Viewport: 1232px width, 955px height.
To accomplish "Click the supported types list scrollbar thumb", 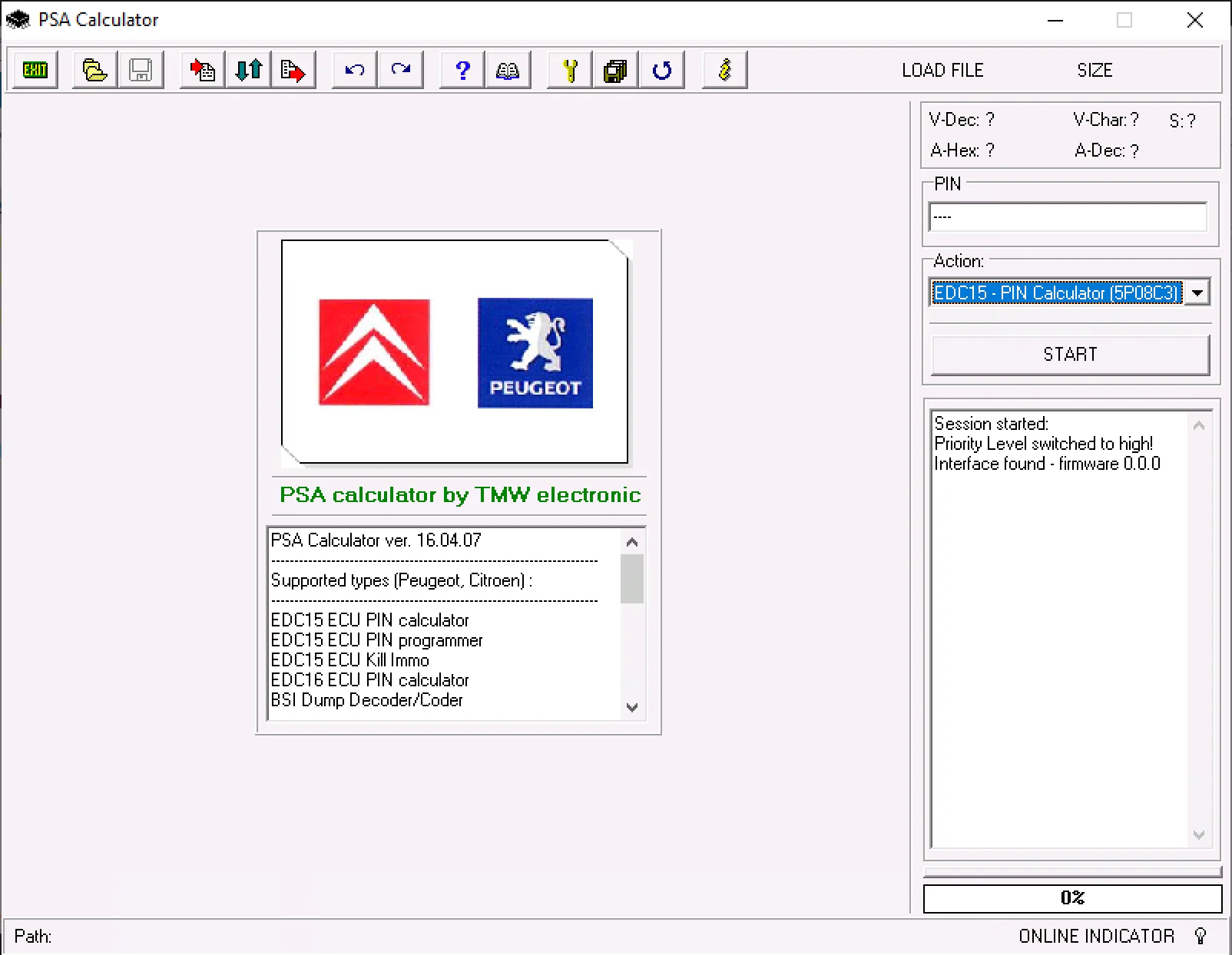I will tap(632, 579).
